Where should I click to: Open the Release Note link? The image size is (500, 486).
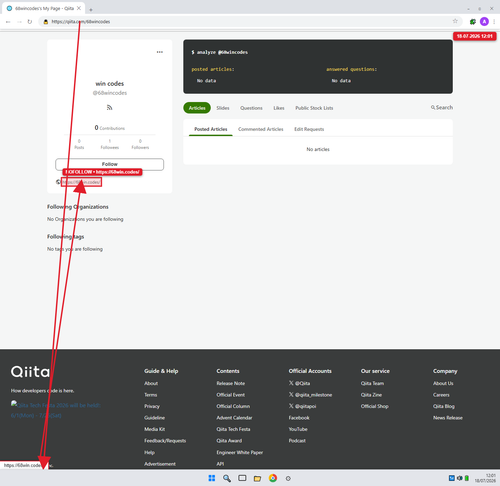click(231, 383)
